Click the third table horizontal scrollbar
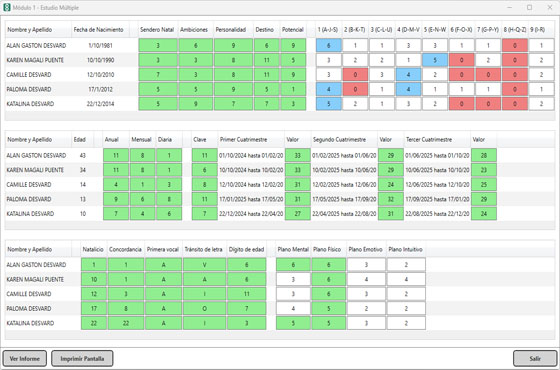Viewport: 560px width, 370px height. point(280,335)
